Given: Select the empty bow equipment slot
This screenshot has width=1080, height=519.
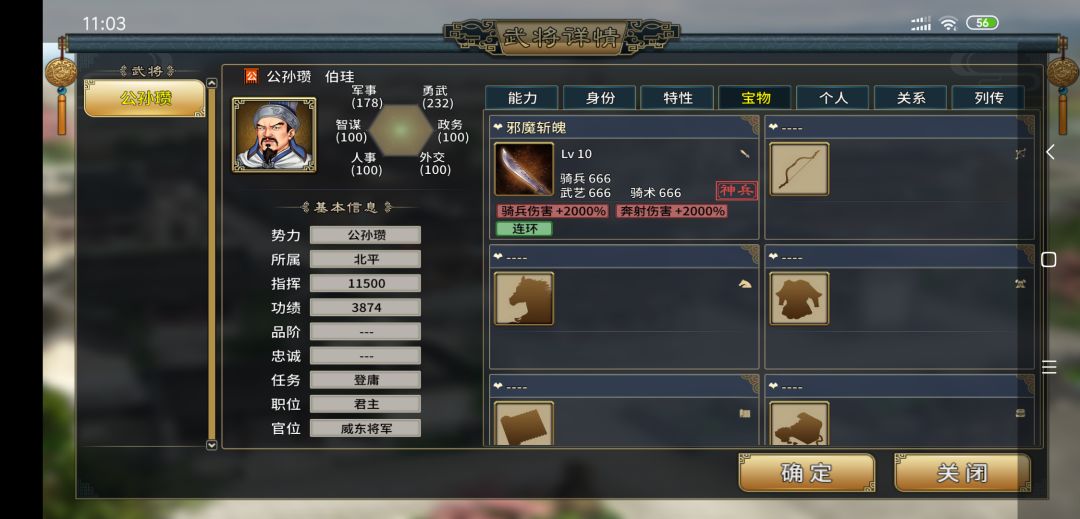Looking at the screenshot, I should click(x=799, y=169).
